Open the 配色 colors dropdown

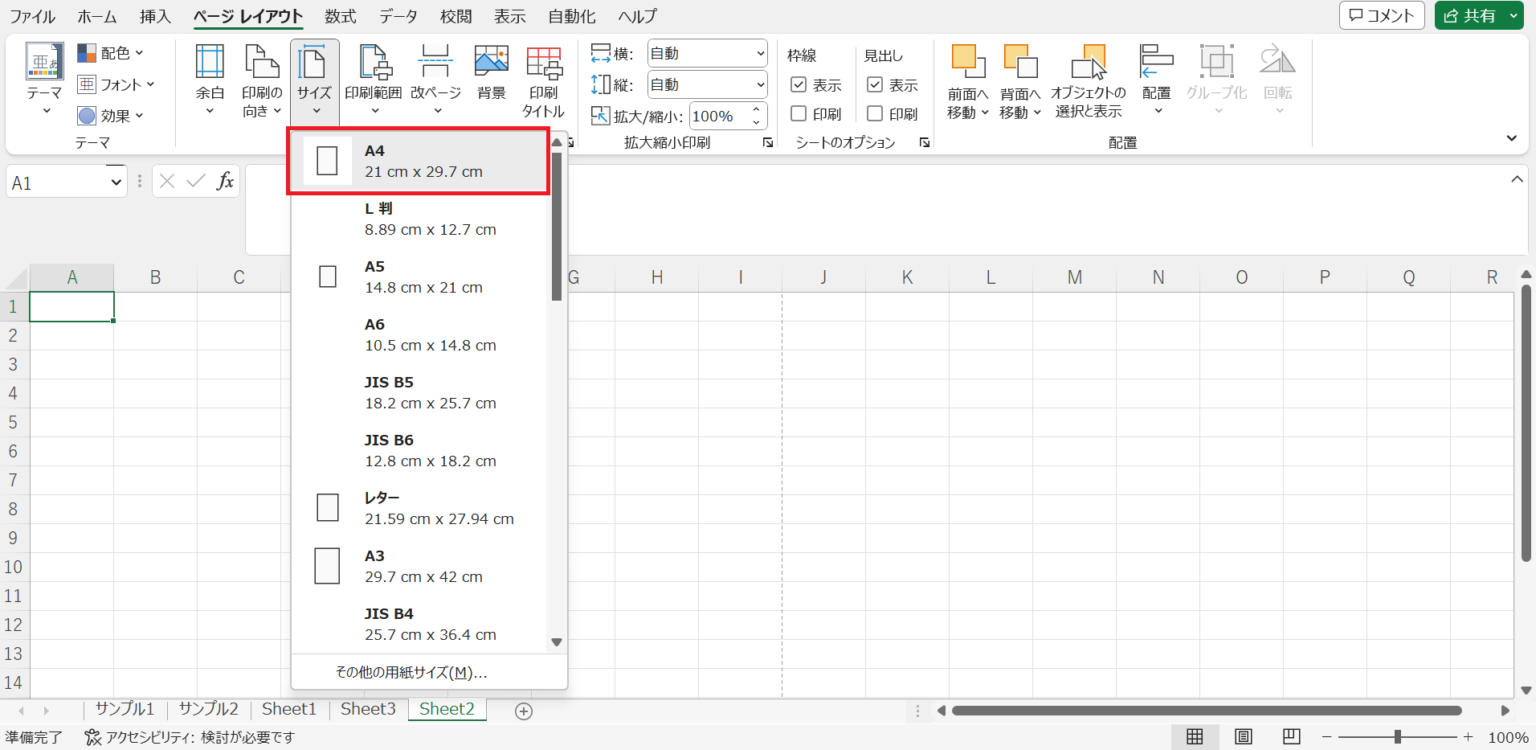(111, 53)
